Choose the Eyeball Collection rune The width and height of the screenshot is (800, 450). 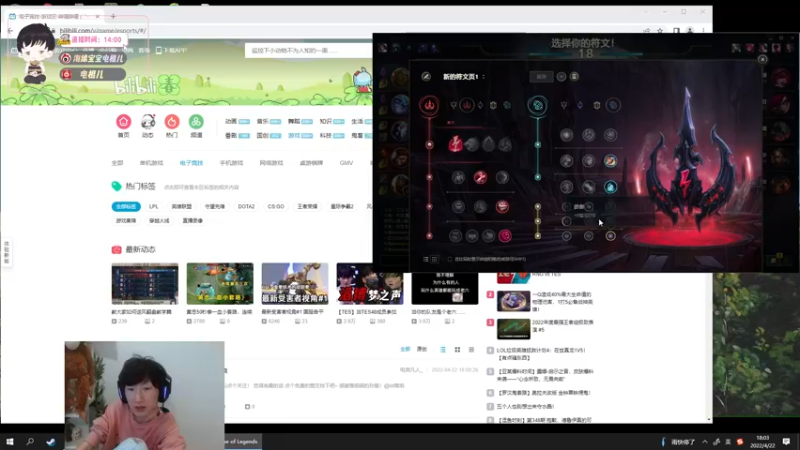502,207
